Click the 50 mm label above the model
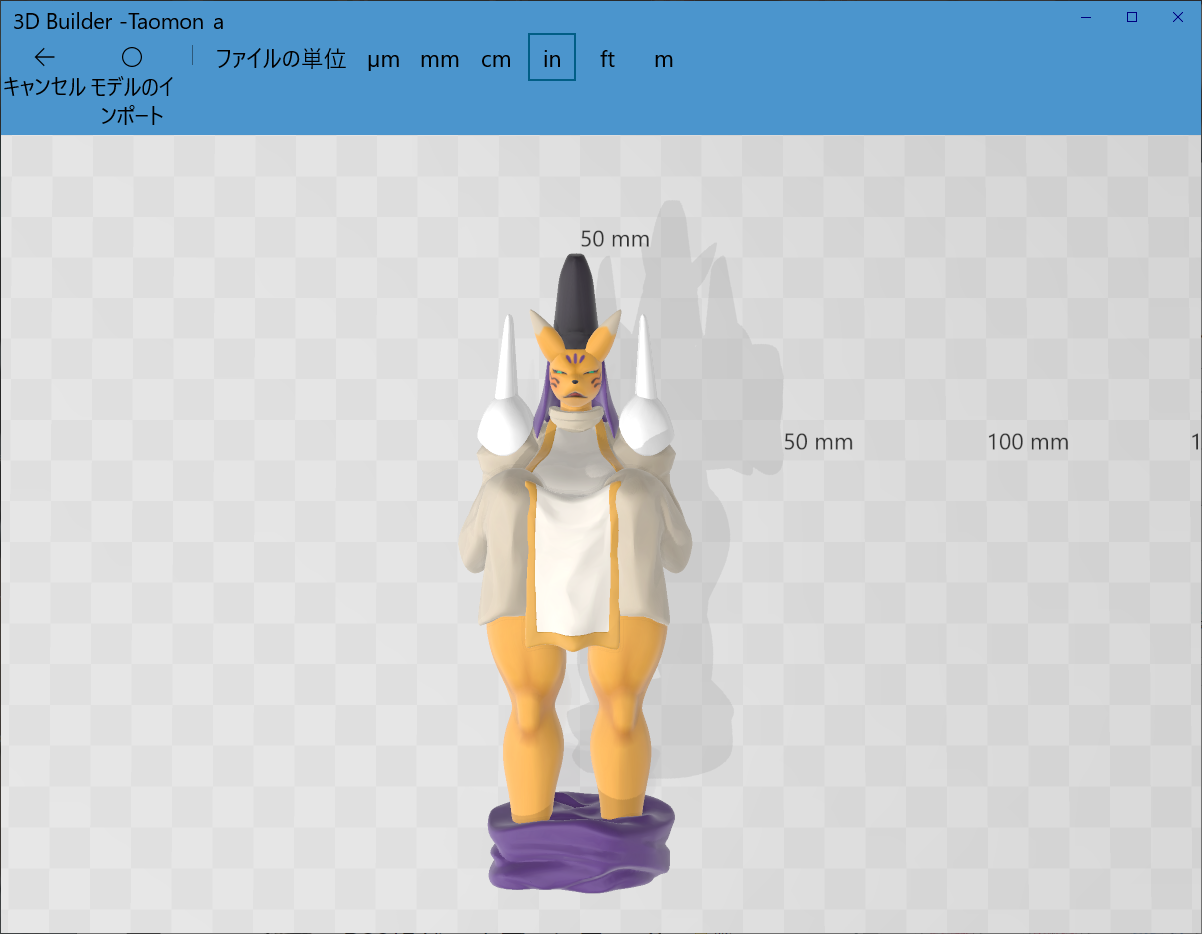The image size is (1202, 934). coord(615,239)
